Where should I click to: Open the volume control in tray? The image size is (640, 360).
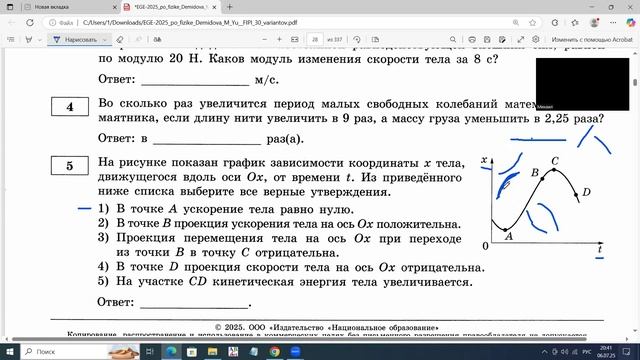pos(565,352)
